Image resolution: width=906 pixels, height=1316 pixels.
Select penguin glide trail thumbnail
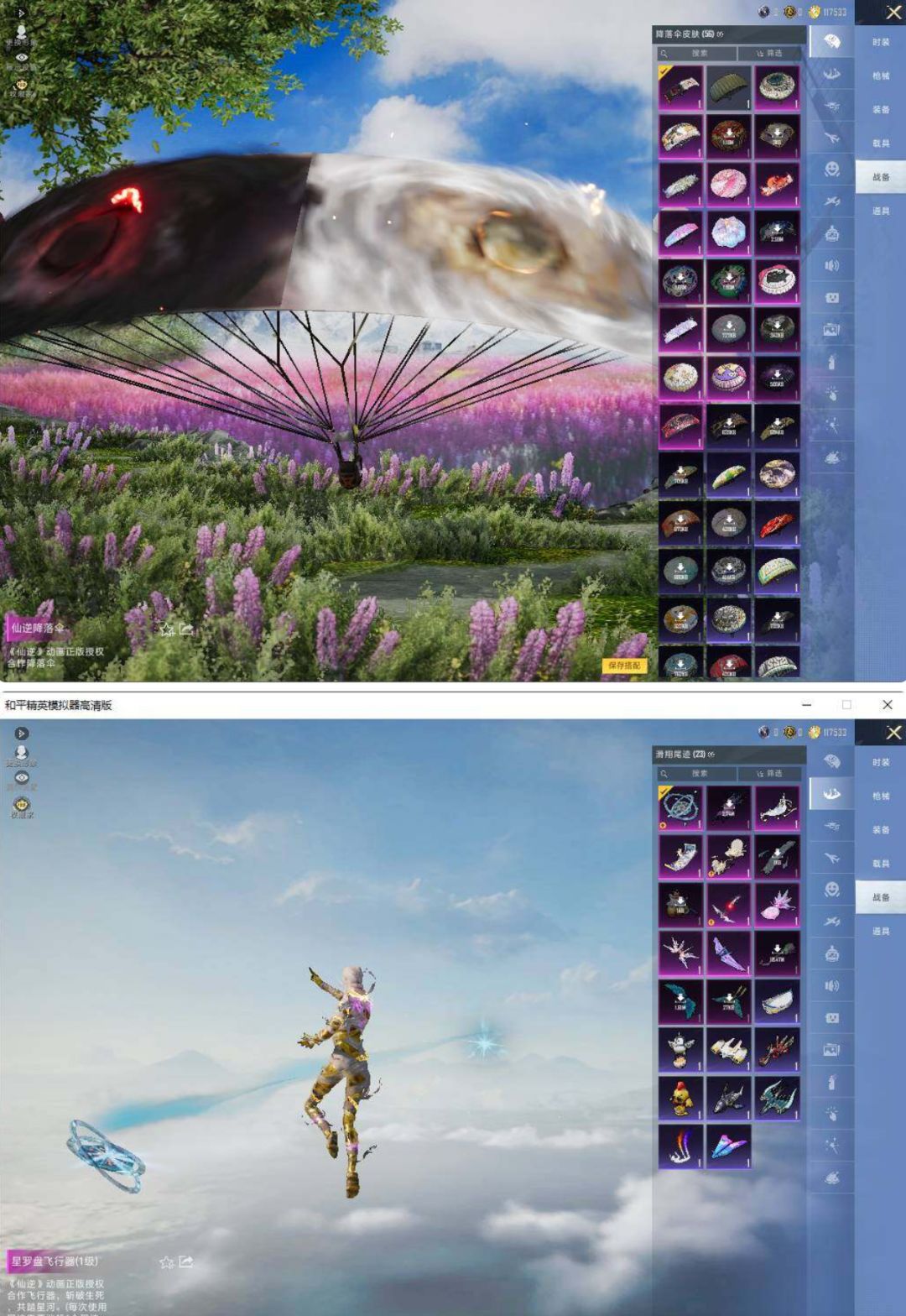pyautogui.click(x=680, y=1049)
